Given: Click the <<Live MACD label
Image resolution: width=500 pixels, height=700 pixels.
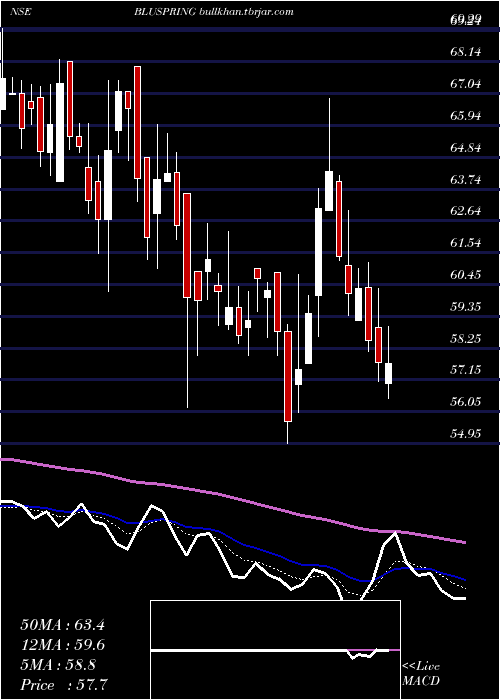Looking at the screenshot, I should point(421,674).
